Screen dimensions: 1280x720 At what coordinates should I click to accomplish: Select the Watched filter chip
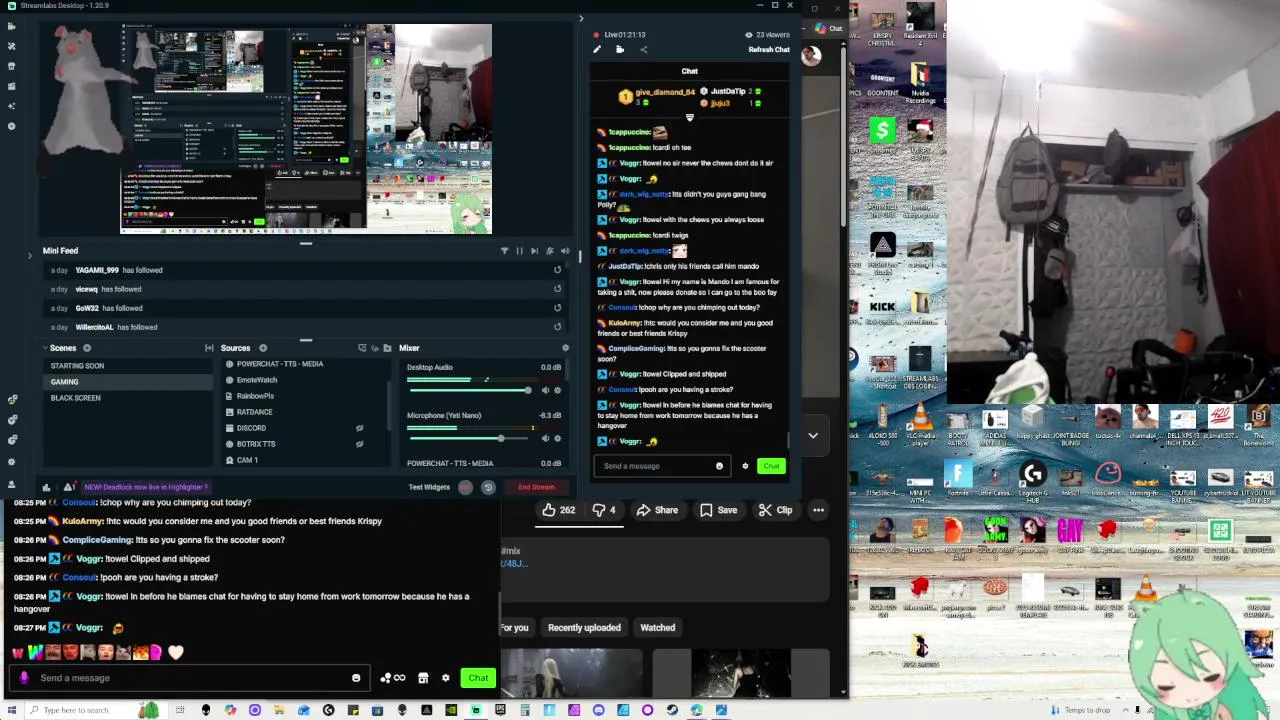coord(657,628)
